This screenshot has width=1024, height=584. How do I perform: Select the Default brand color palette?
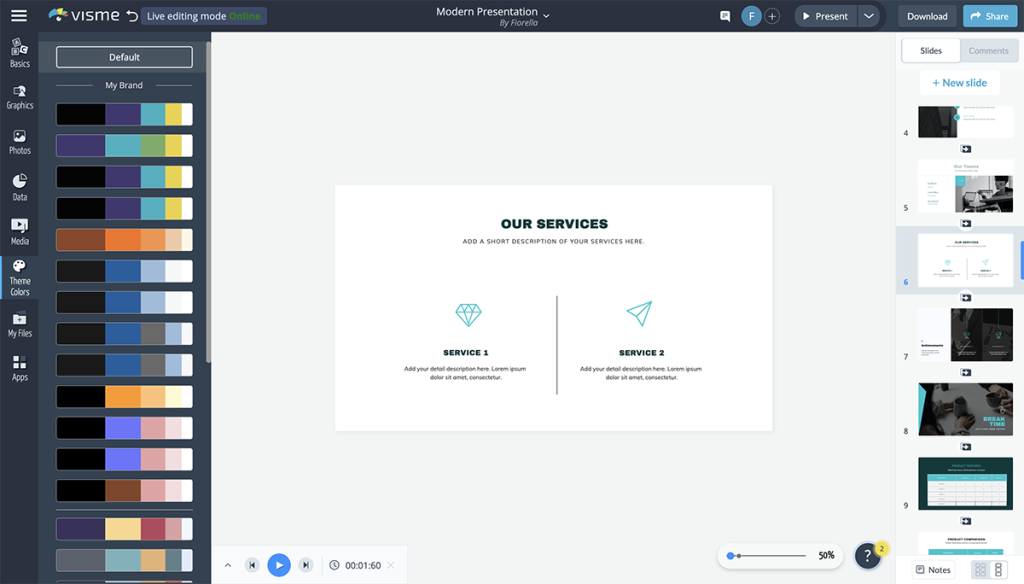coord(123,57)
